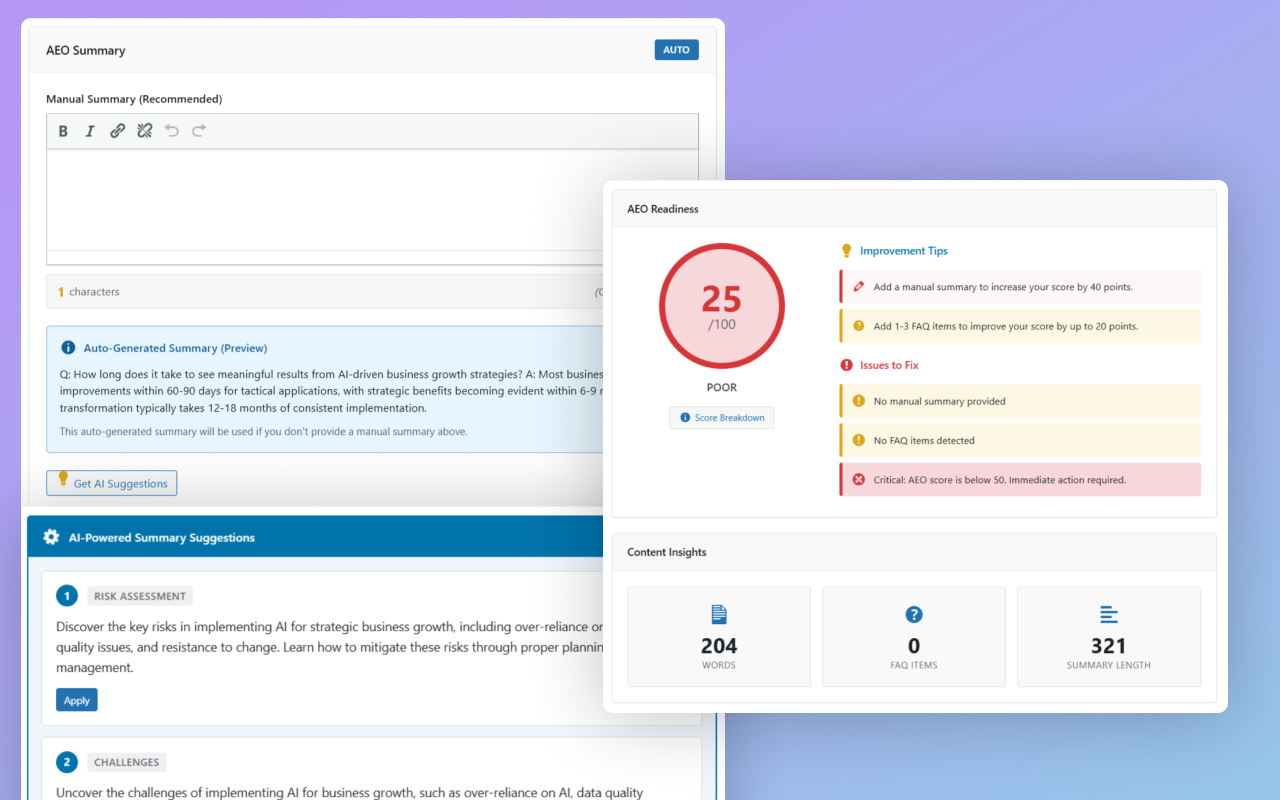The image size is (1280, 800).
Task: Click the gear icon on AI-Powered Summary Suggestions
Action: (x=51, y=536)
